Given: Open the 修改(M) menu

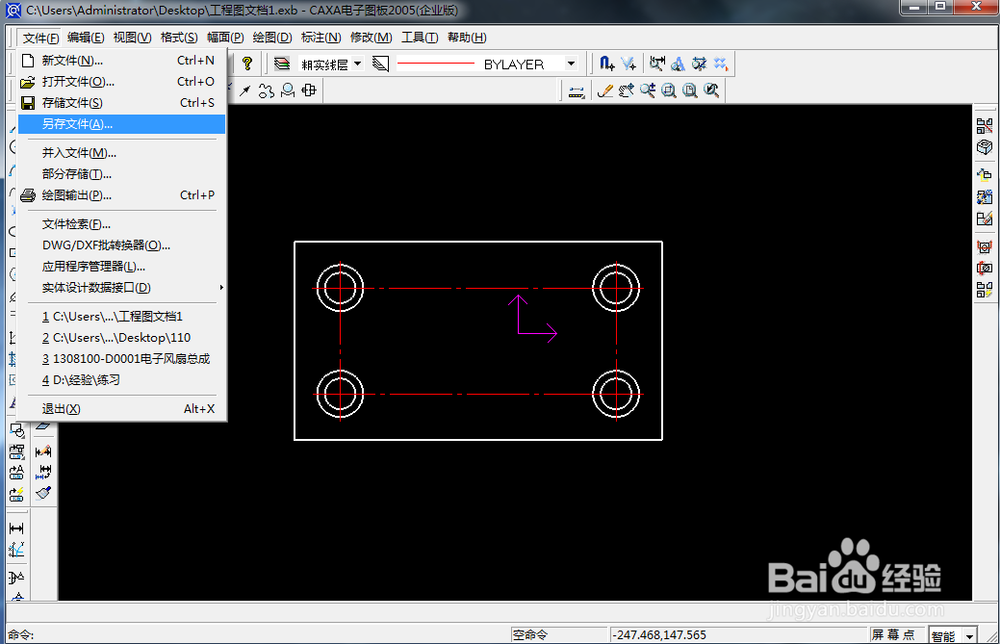Looking at the screenshot, I should 371,38.
